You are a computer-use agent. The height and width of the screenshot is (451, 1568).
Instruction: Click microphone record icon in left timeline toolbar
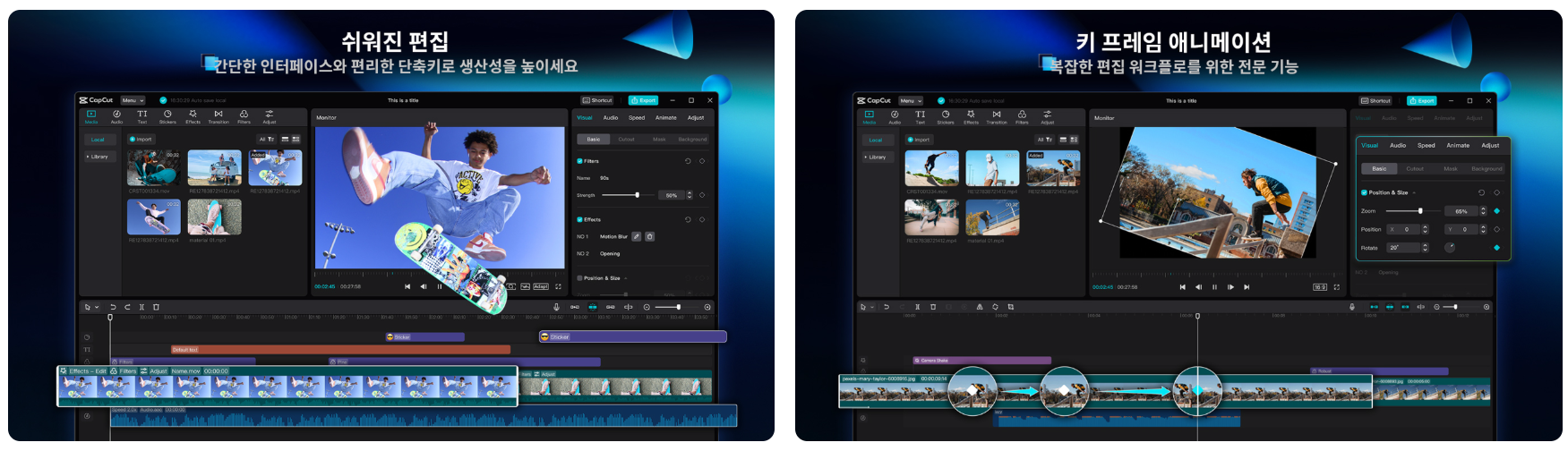pos(556,307)
